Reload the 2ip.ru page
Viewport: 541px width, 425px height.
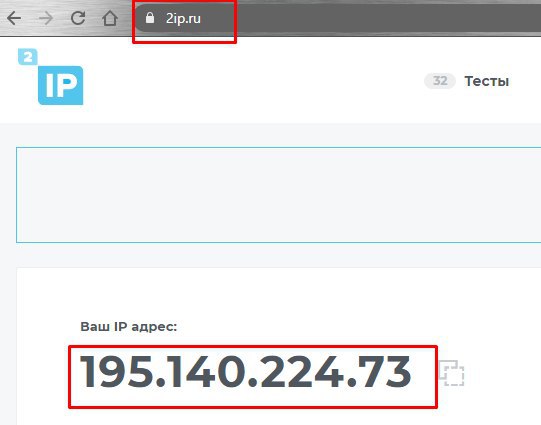tap(78, 18)
